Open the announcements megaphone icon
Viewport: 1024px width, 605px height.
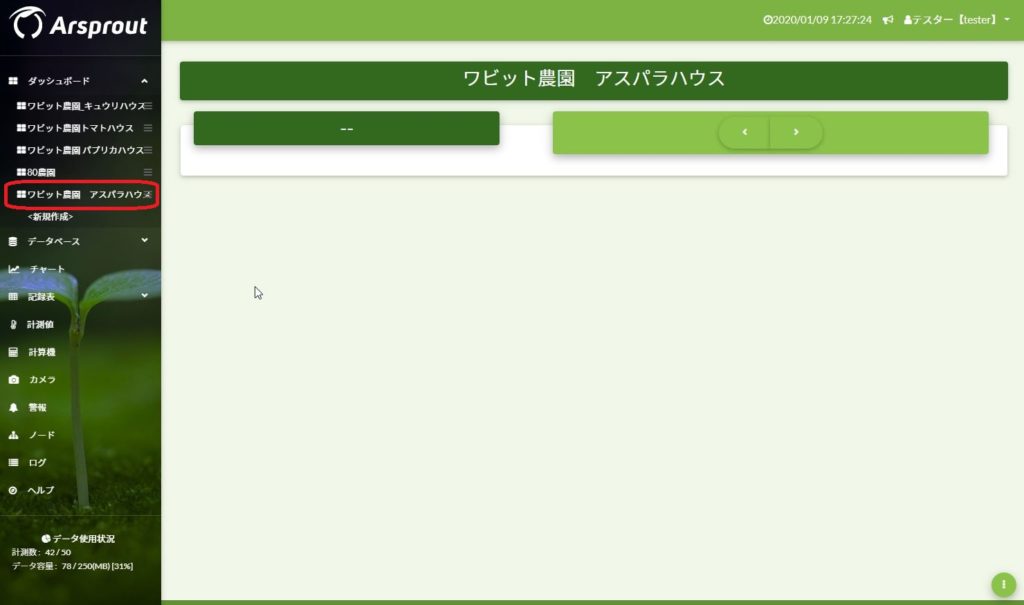888,20
